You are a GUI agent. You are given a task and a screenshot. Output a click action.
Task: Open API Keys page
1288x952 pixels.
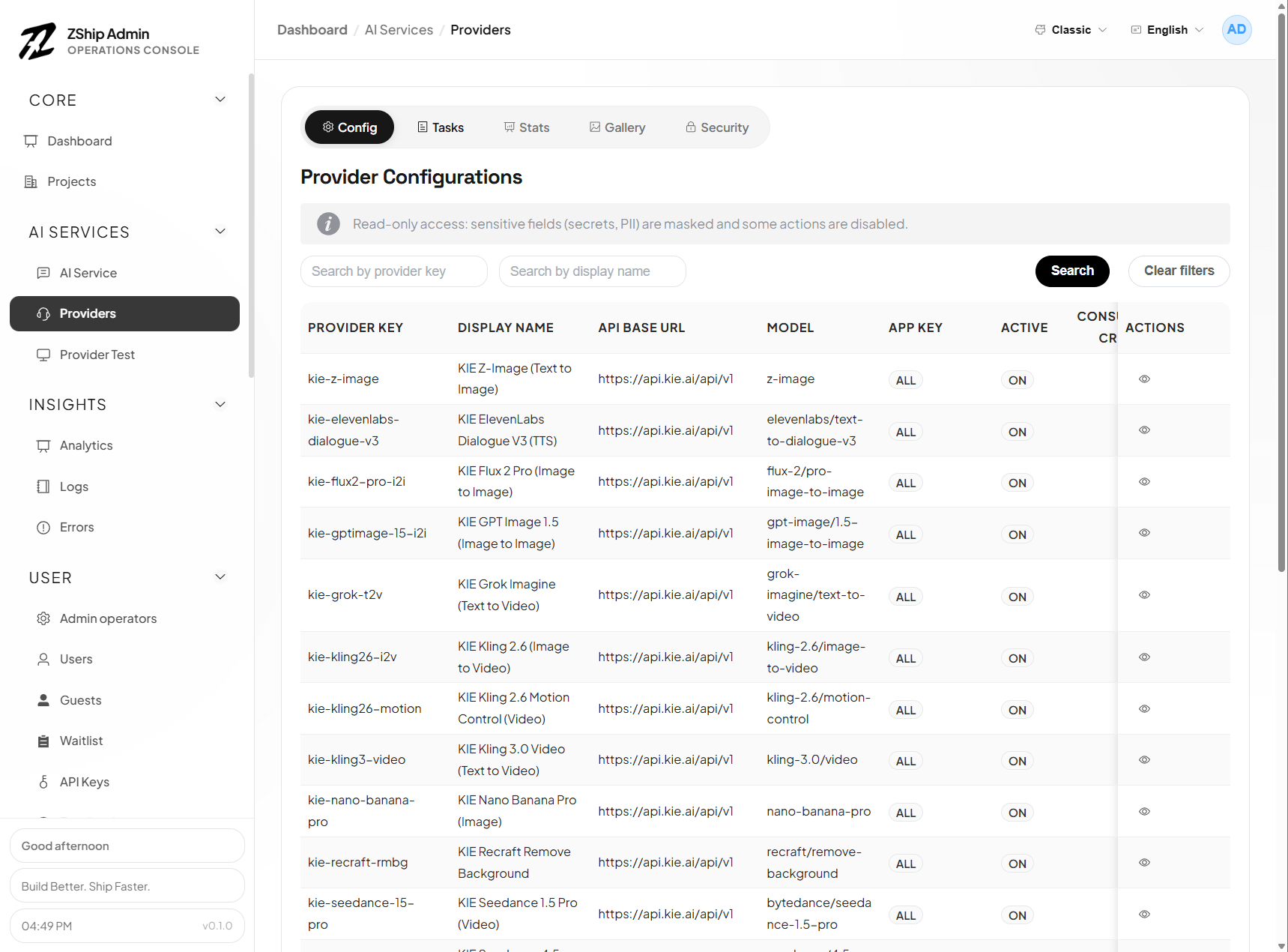pyautogui.click(x=84, y=782)
